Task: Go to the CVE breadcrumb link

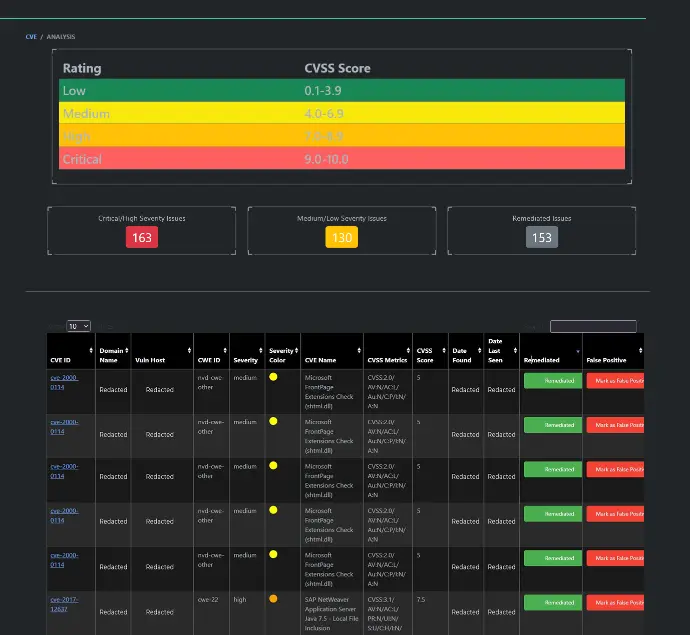Action: (31, 37)
